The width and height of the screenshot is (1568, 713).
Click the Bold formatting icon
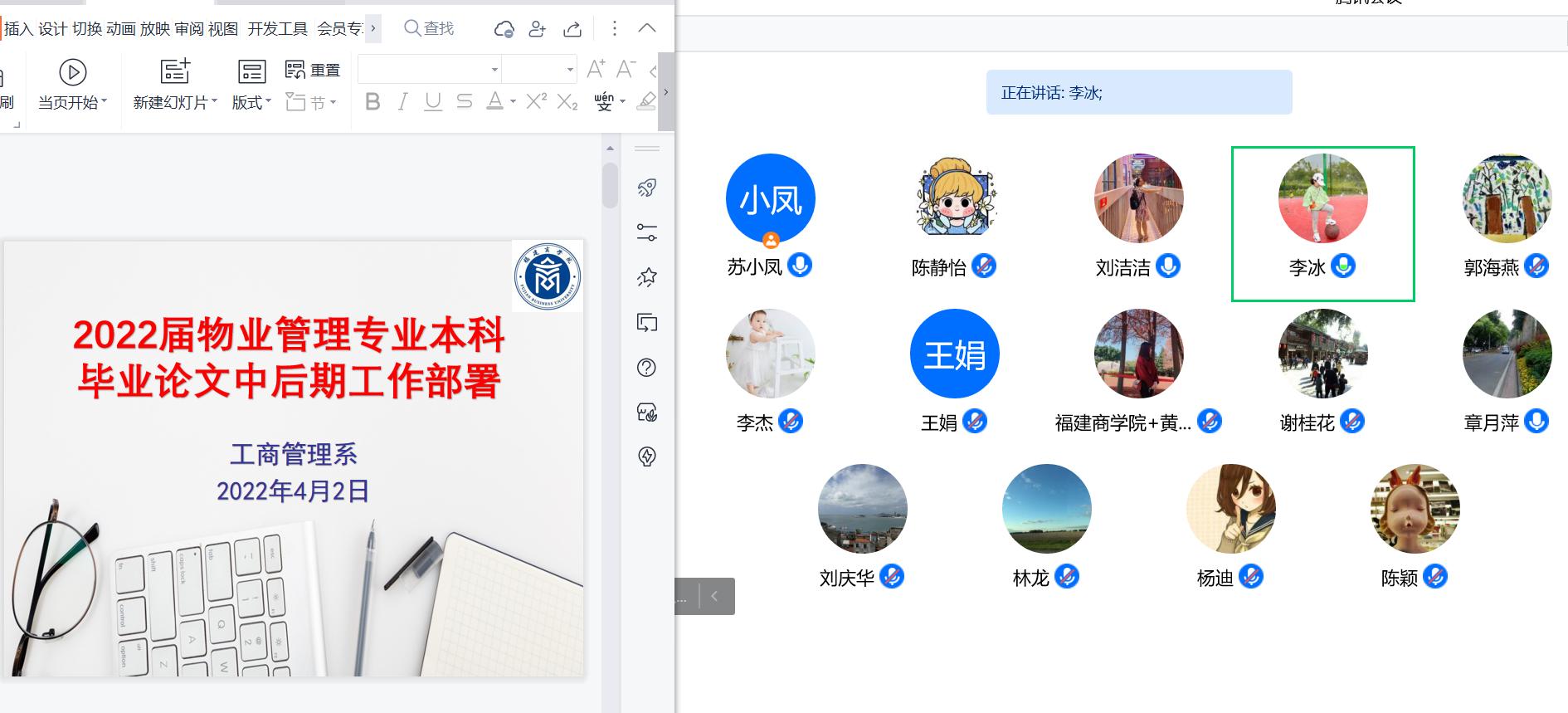pos(373,101)
